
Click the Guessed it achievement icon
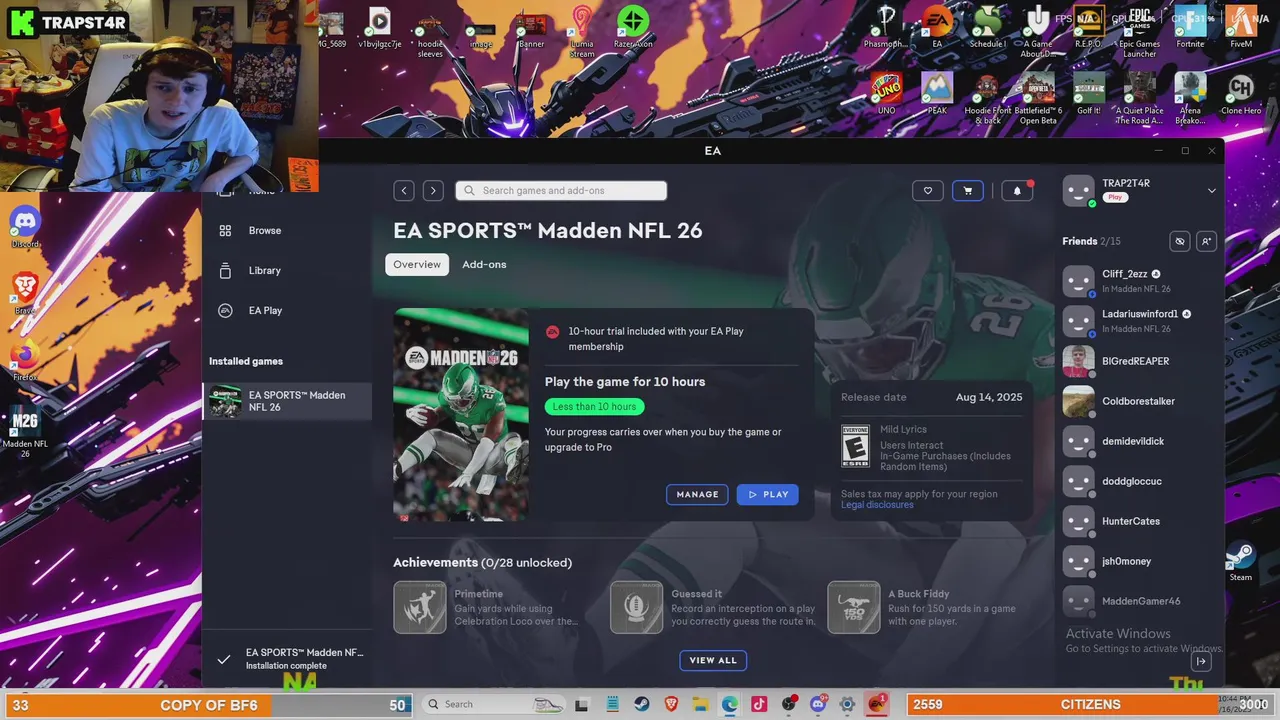tap(637, 607)
